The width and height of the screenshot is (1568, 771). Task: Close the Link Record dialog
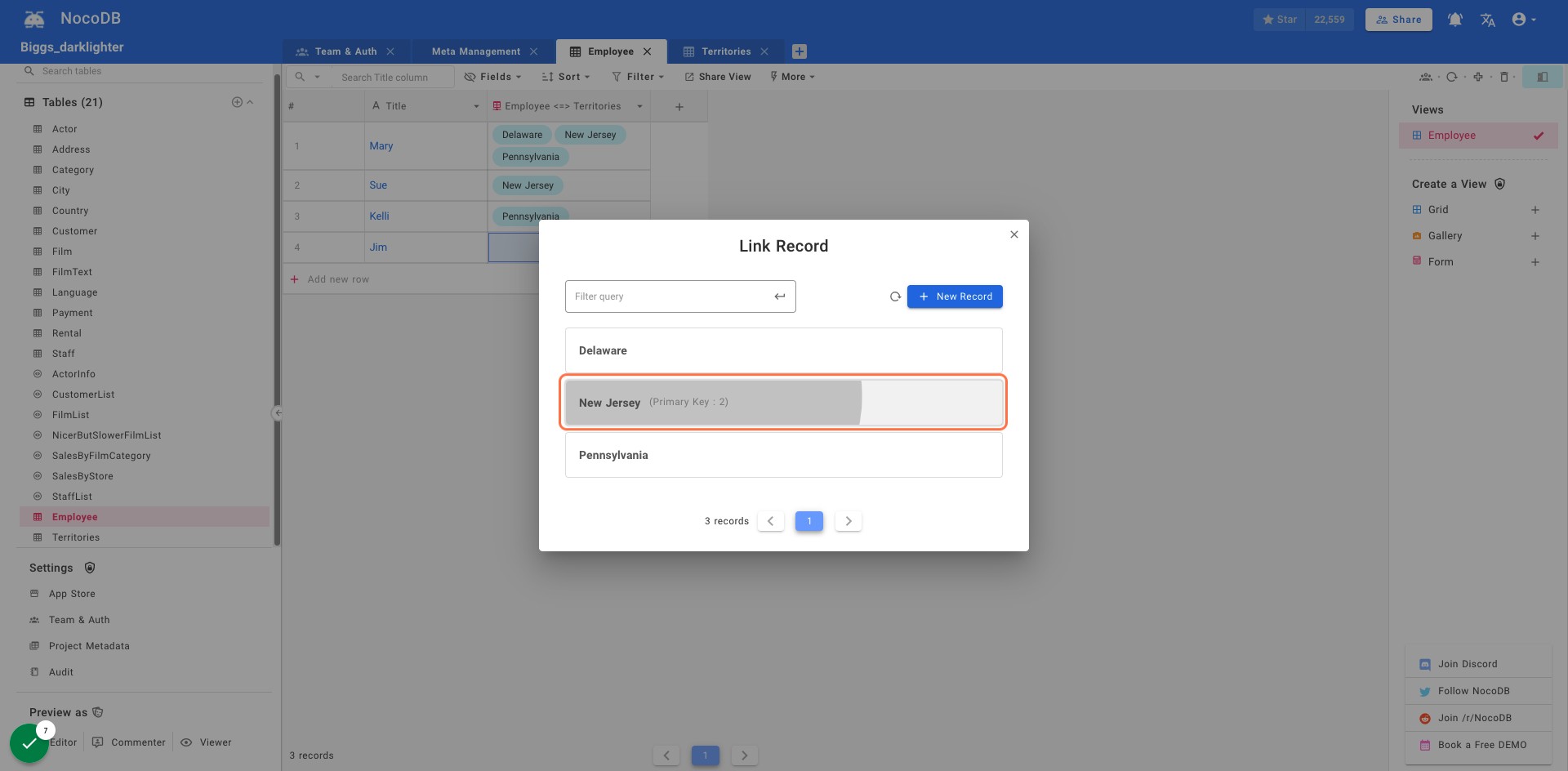(x=1014, y=234)
